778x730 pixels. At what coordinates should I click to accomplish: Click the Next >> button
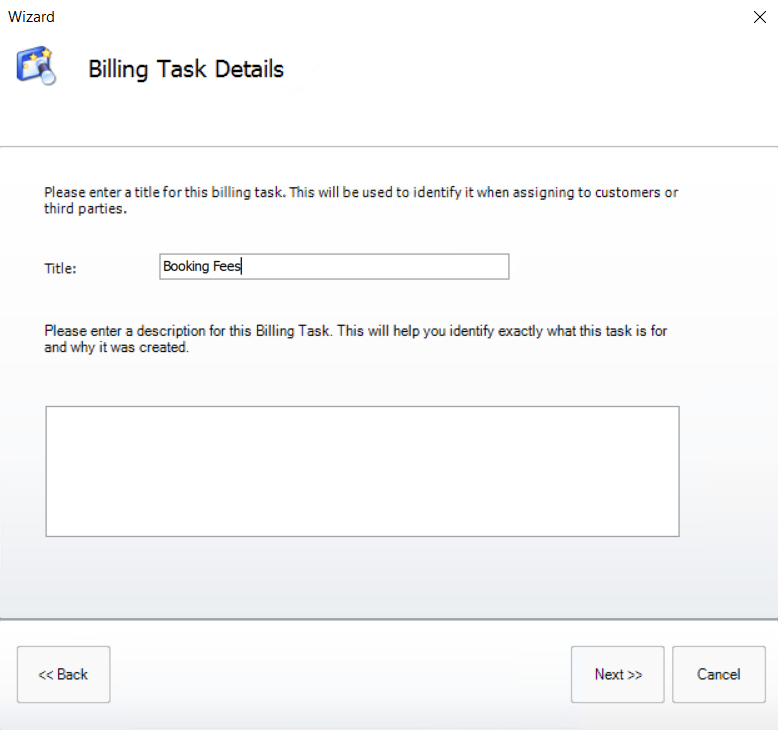tap(617, 674)
